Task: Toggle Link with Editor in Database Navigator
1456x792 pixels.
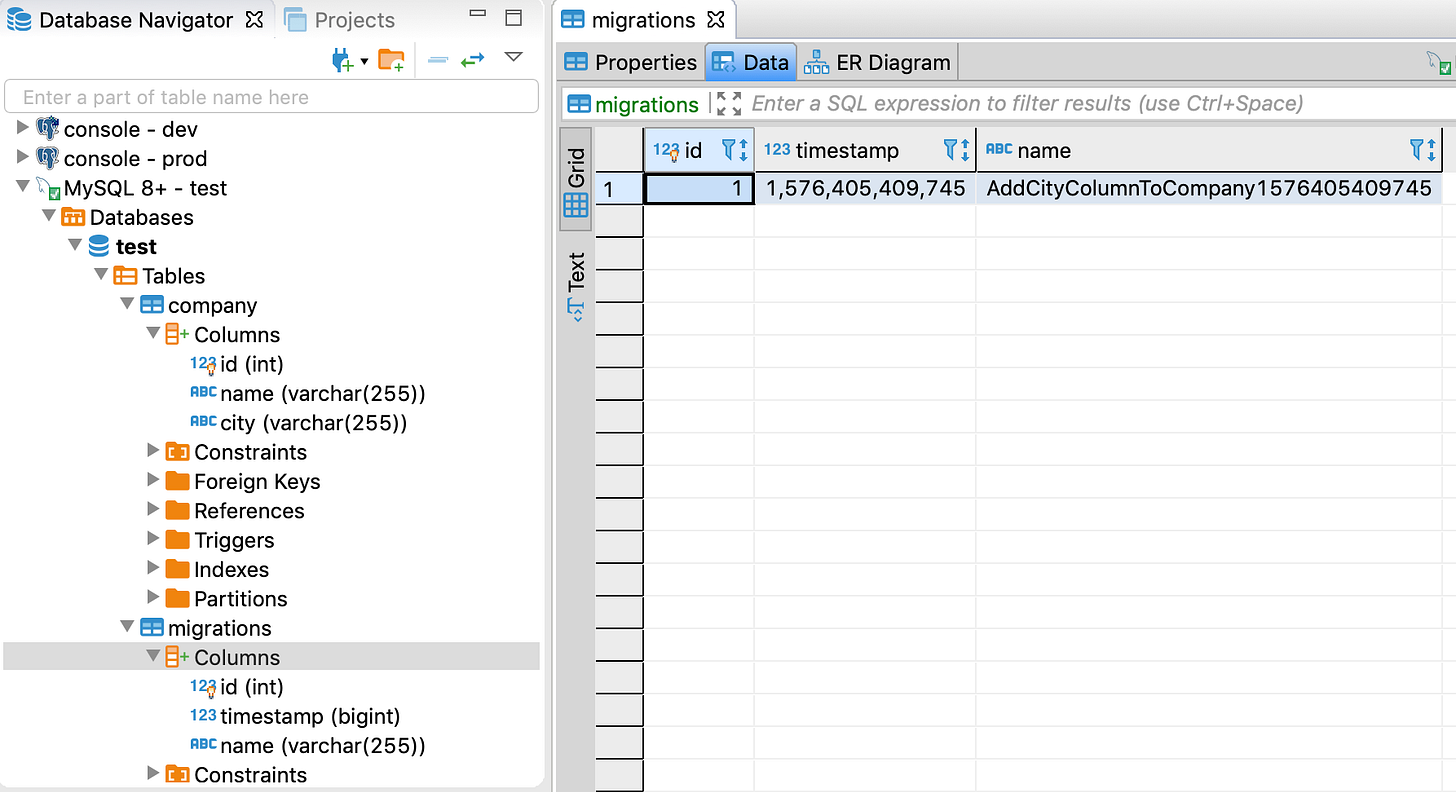Action: tap(471, 59)
